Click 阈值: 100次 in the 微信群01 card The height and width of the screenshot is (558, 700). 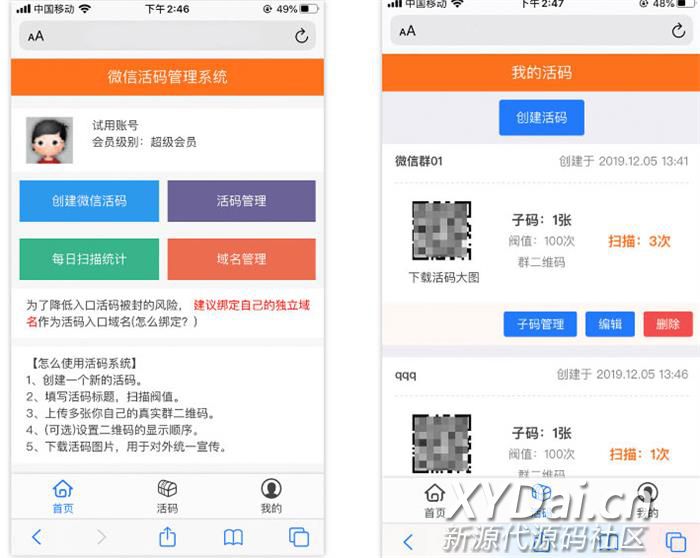click(x=542, y=241)
